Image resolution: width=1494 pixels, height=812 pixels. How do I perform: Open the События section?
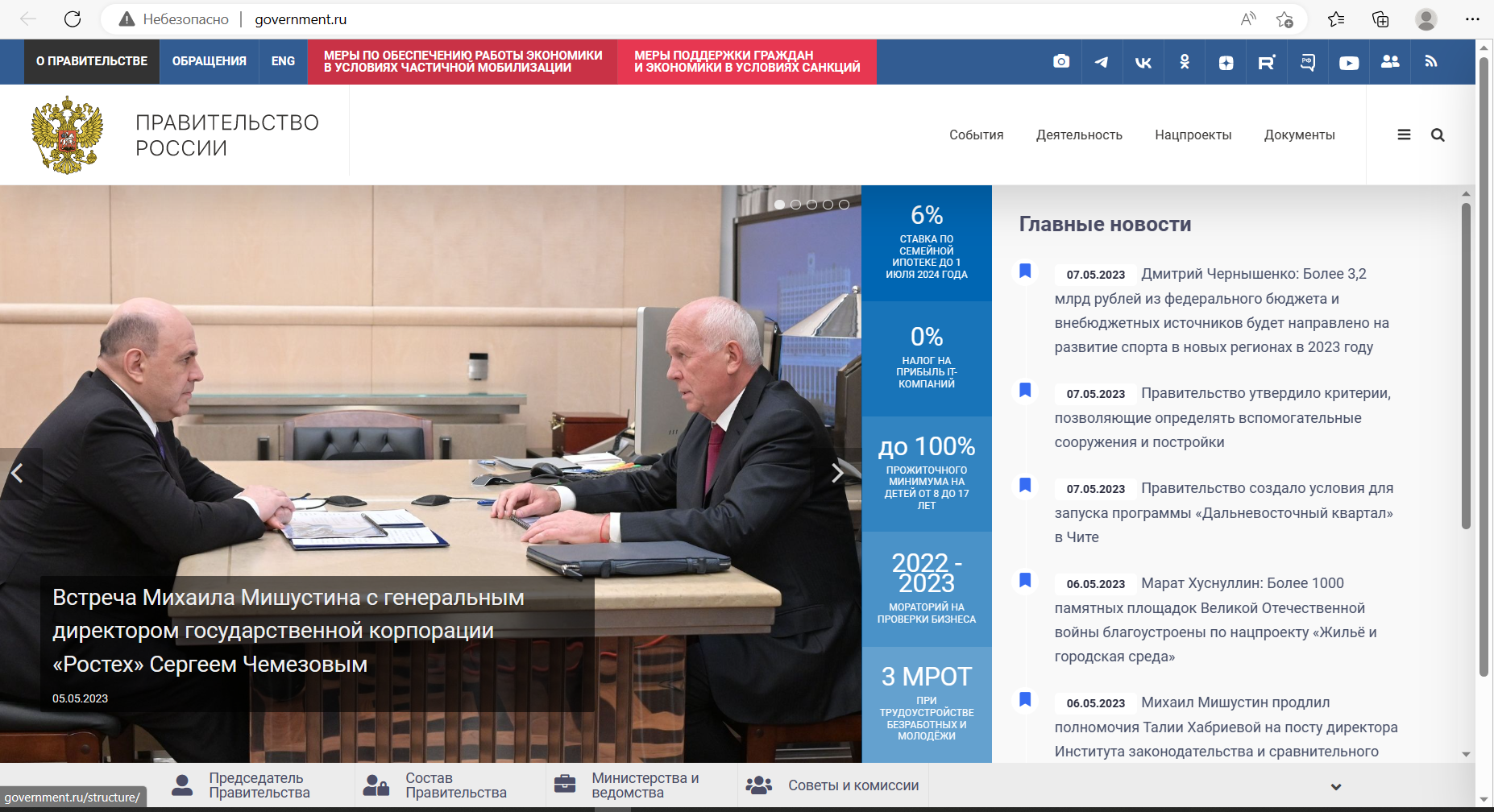pyautogui.click(x=976, y=135)
